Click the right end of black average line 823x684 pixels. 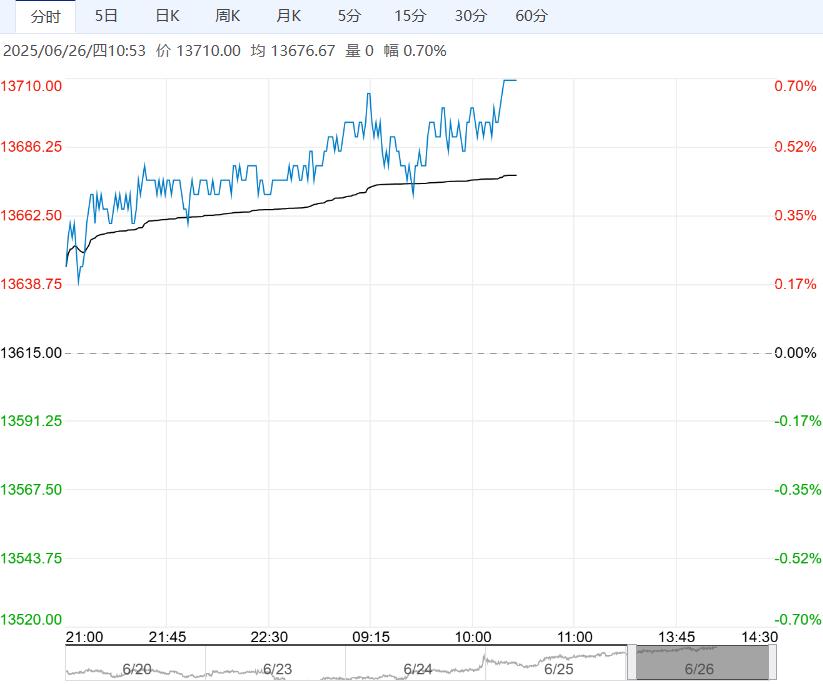click(515, 175)
